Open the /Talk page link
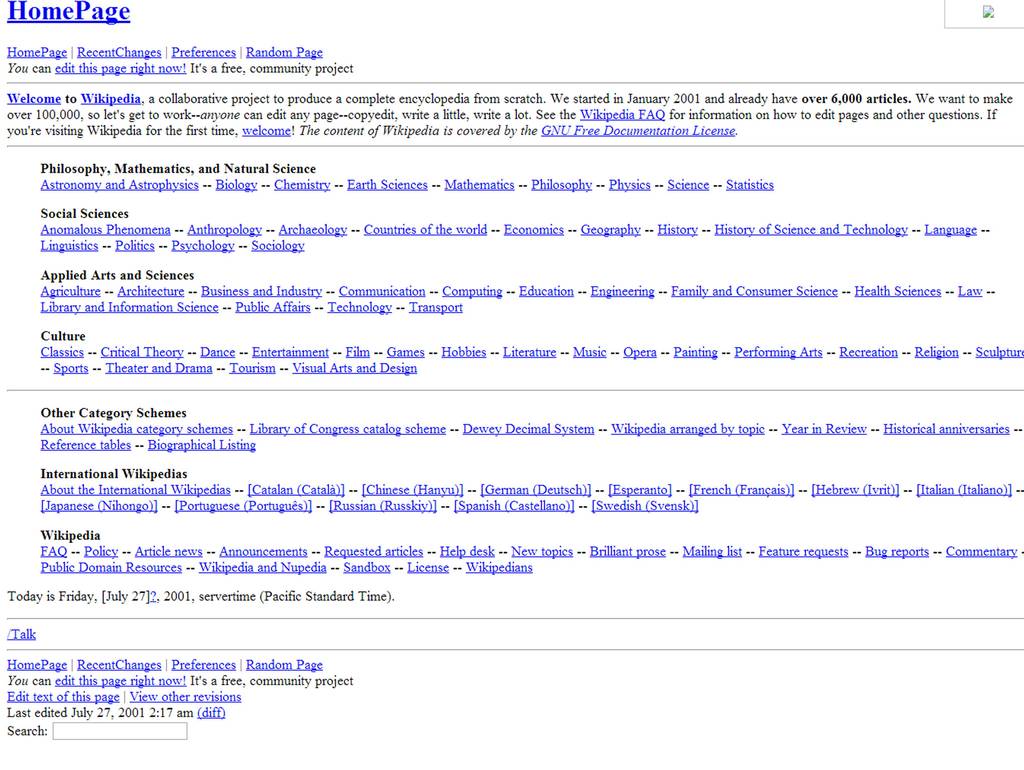This screenshot has height=770, width=1024. (21, 635)
